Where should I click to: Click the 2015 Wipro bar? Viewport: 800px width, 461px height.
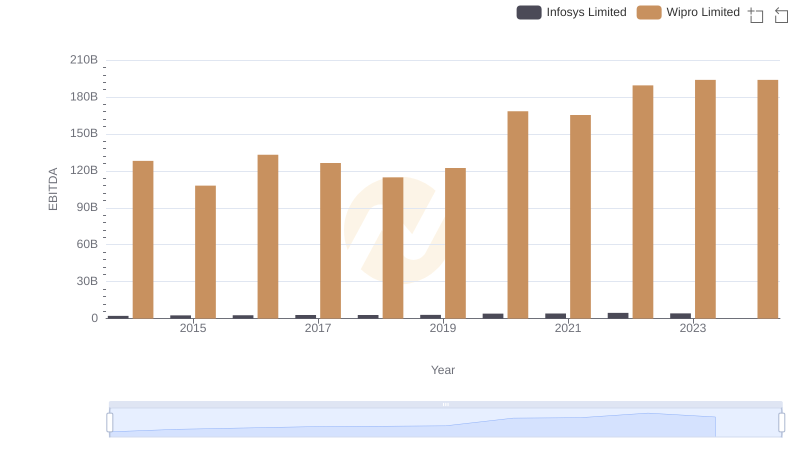tap(205, 252)
